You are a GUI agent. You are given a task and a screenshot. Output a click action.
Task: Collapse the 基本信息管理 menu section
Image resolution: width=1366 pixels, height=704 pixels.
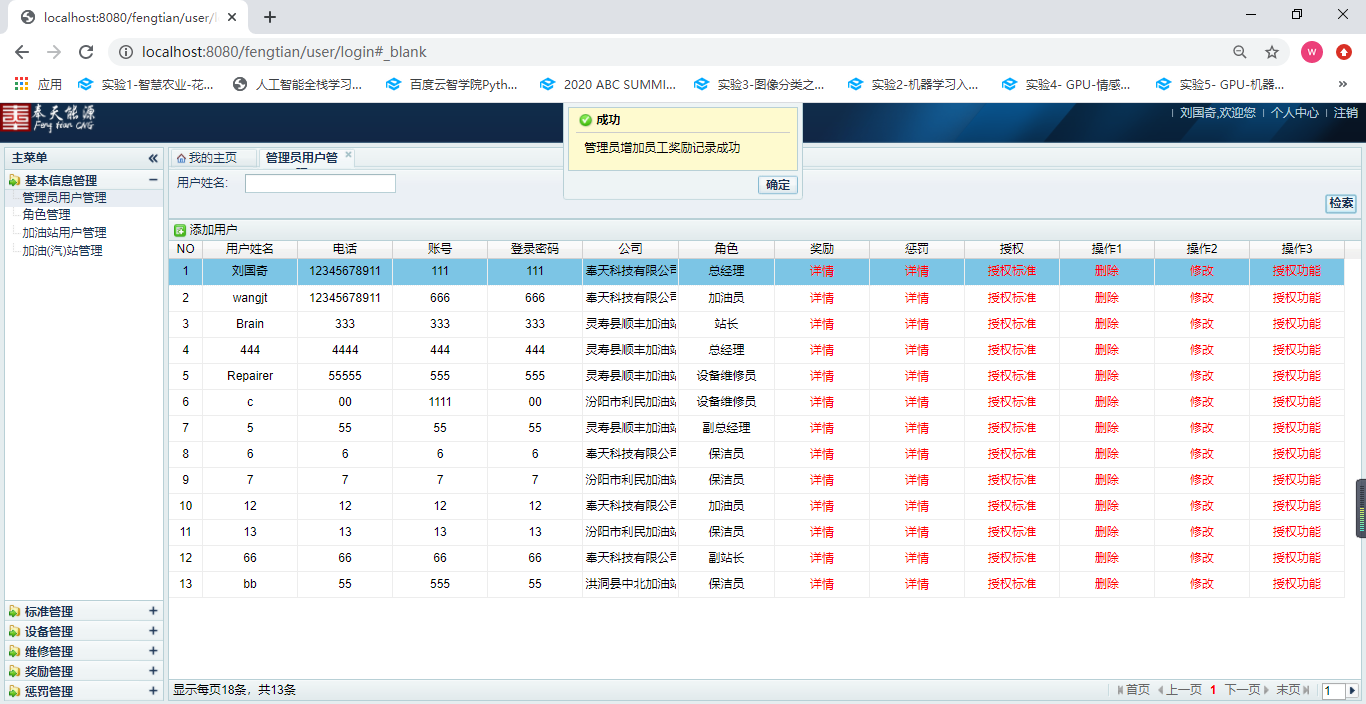(x=153, y=180)
